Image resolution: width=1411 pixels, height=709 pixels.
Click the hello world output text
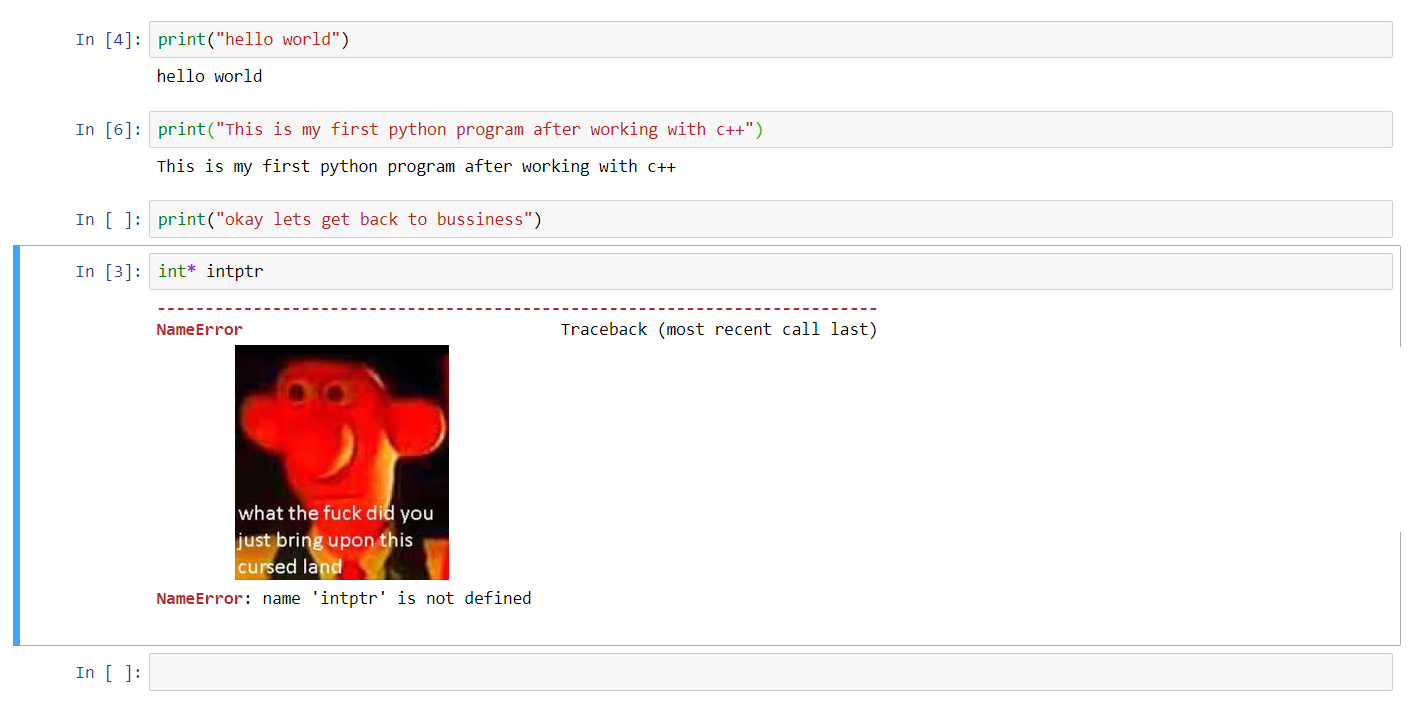pyautogui.click(x=210, y=76)
